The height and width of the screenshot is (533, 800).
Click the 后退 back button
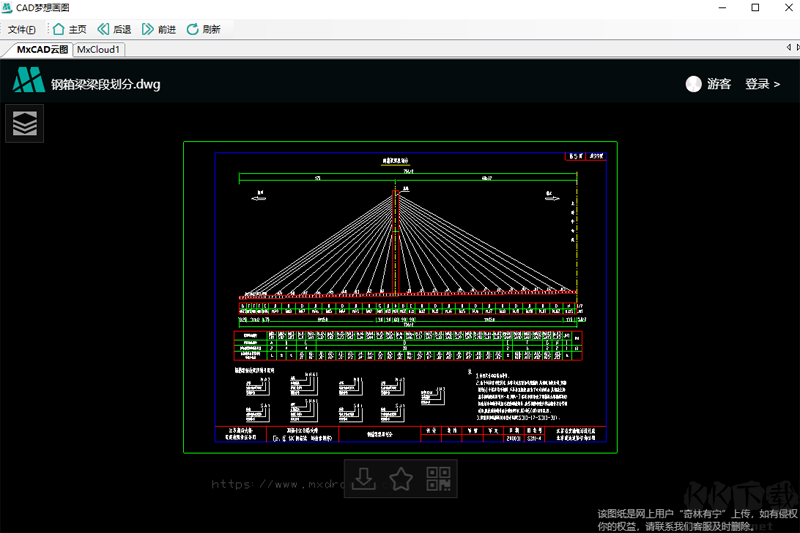point(113,29)
